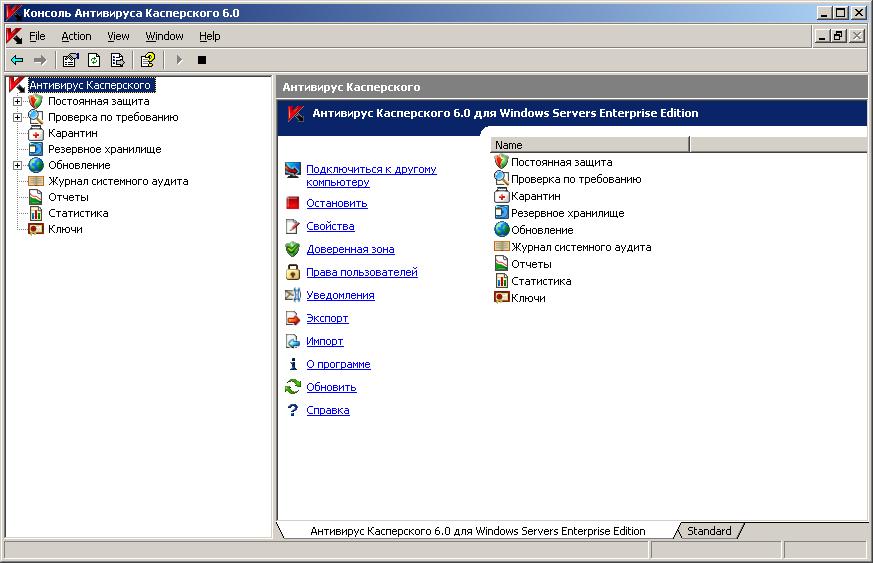
Task: Select Постоянная защита in the Name list
Action: tap(561, 162)
